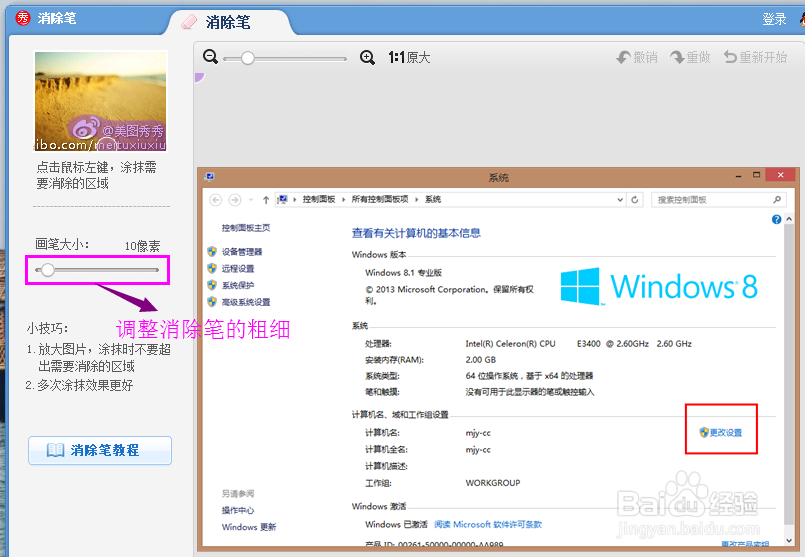Click the 2.00 GB RAM value
This screenshot has height=557, width=805.
[x=481, y=359]
